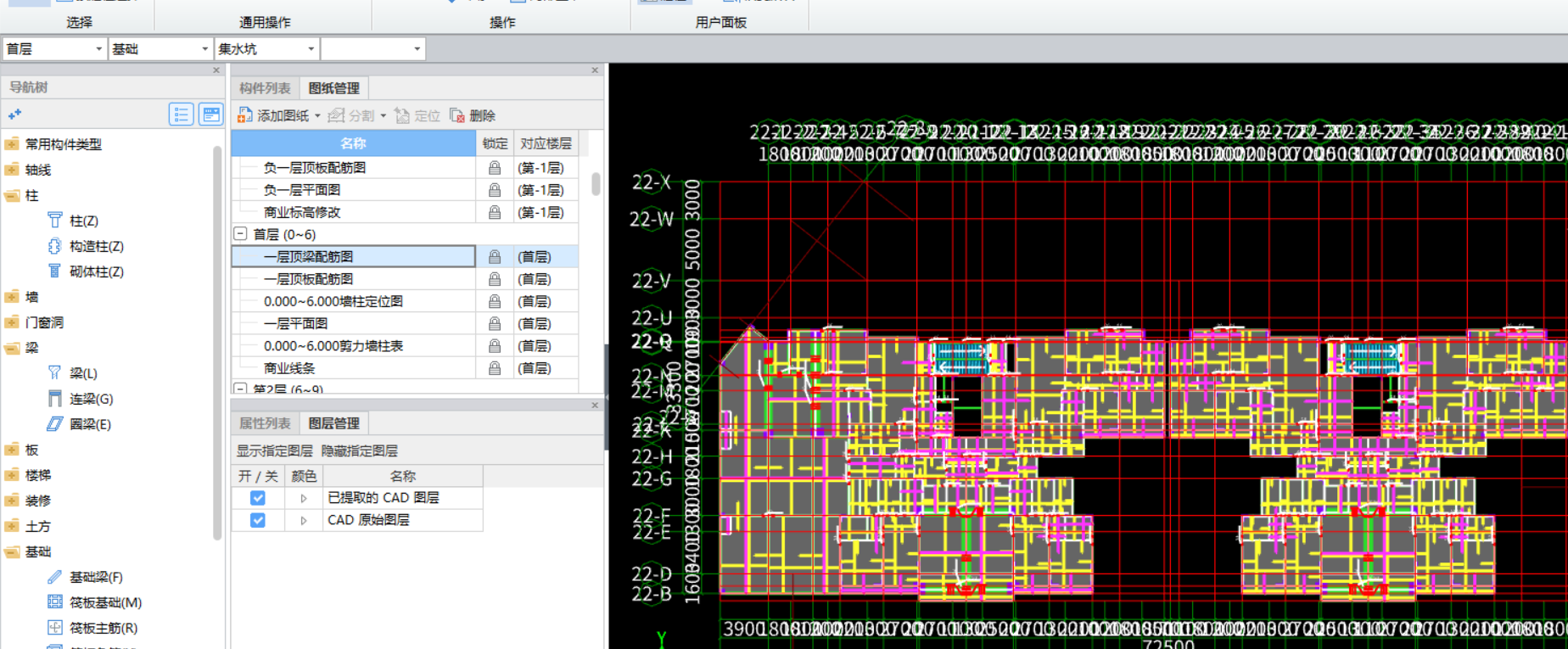Open the 集水坑 component dropdown
This screenshot has width=1568, height=649.
(x=311, y=49)
